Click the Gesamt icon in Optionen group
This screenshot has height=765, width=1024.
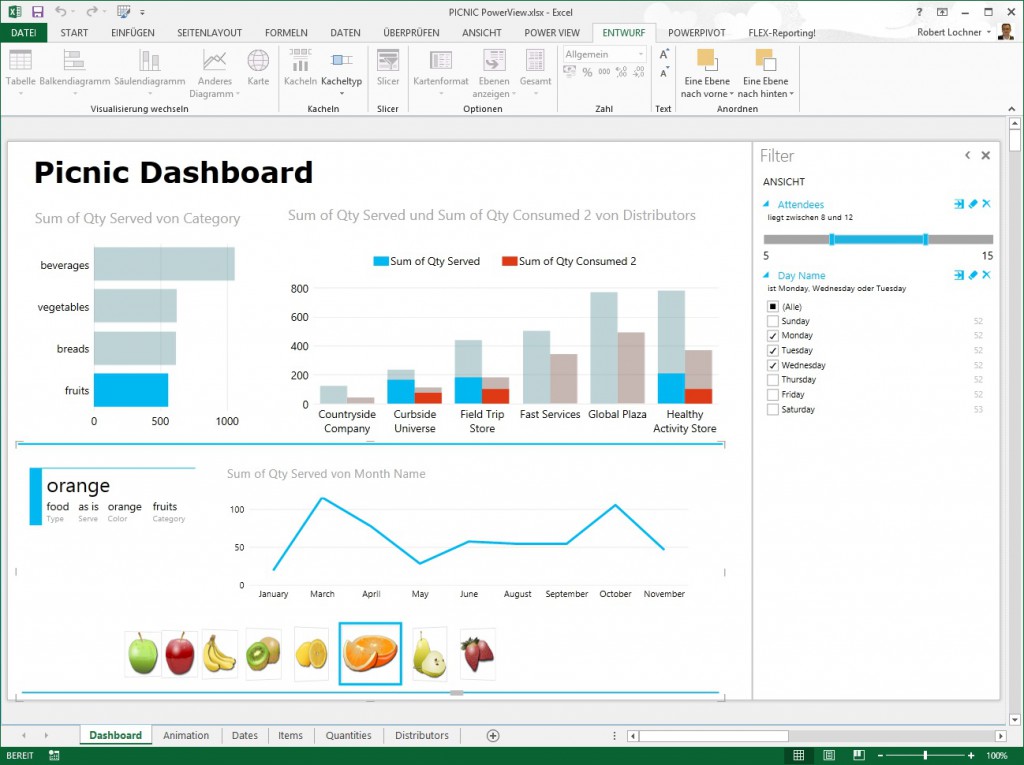[x=535, y=70]
